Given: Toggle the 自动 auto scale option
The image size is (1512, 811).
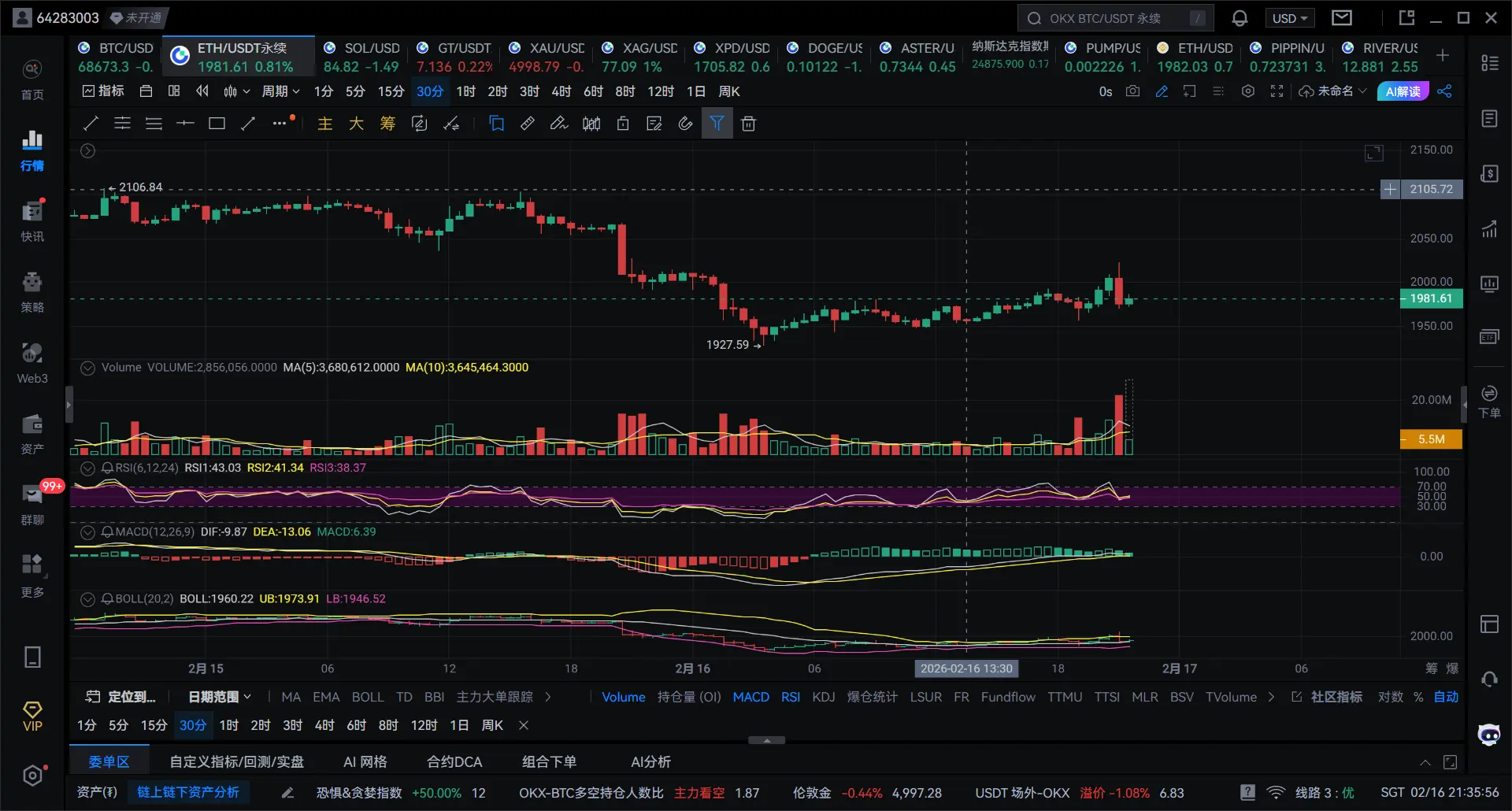Looking at the screenshot, I should (1446, 697).
